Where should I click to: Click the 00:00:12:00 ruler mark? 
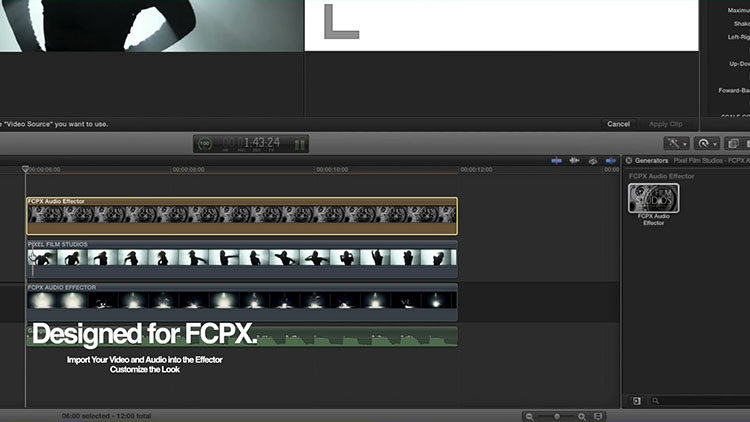(x=476, y=169)
